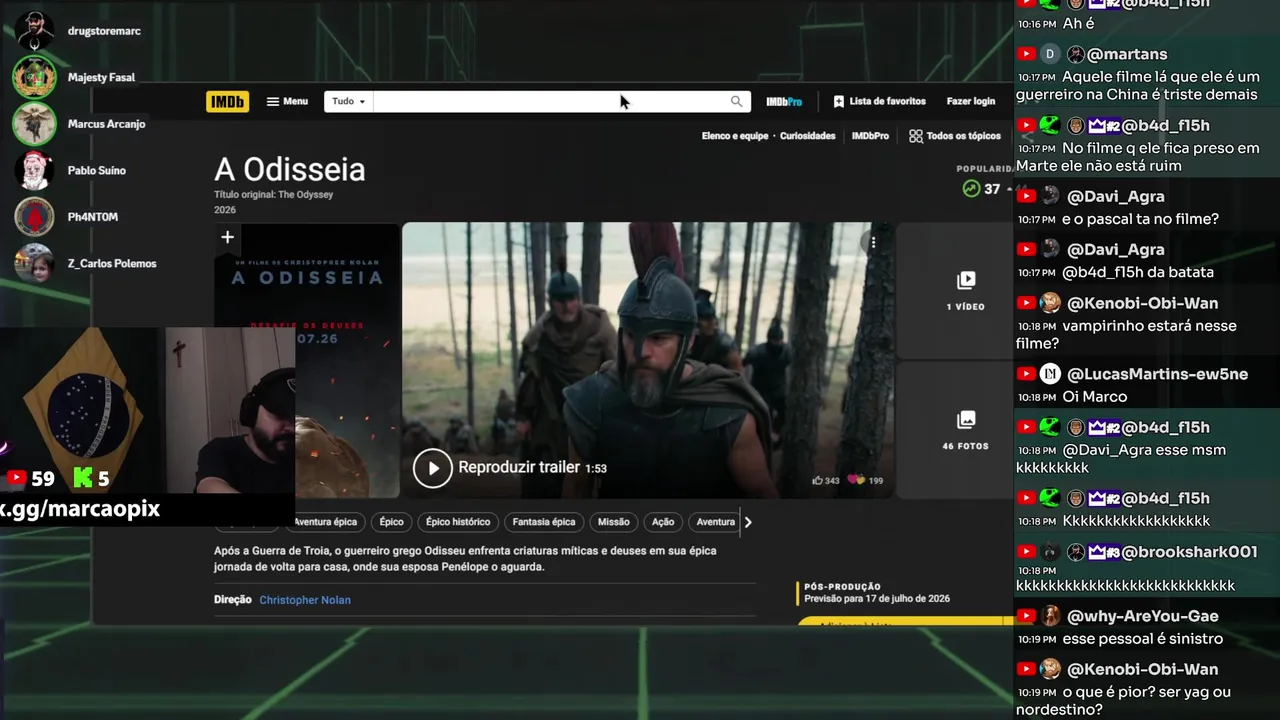1280x720 pixels.
Task: Open trailer three-dot options menu
Action: click(873, 242)
